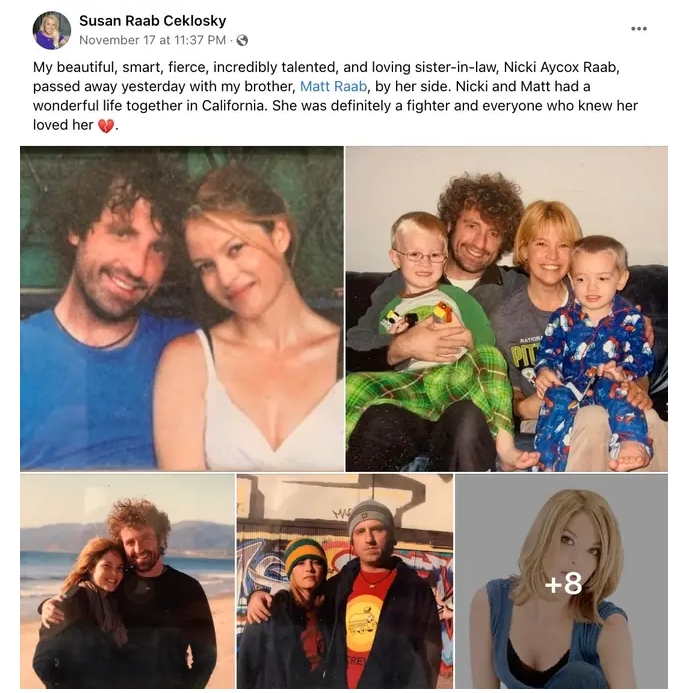Expand the +8 additional photos overlay

coord(561,581)
